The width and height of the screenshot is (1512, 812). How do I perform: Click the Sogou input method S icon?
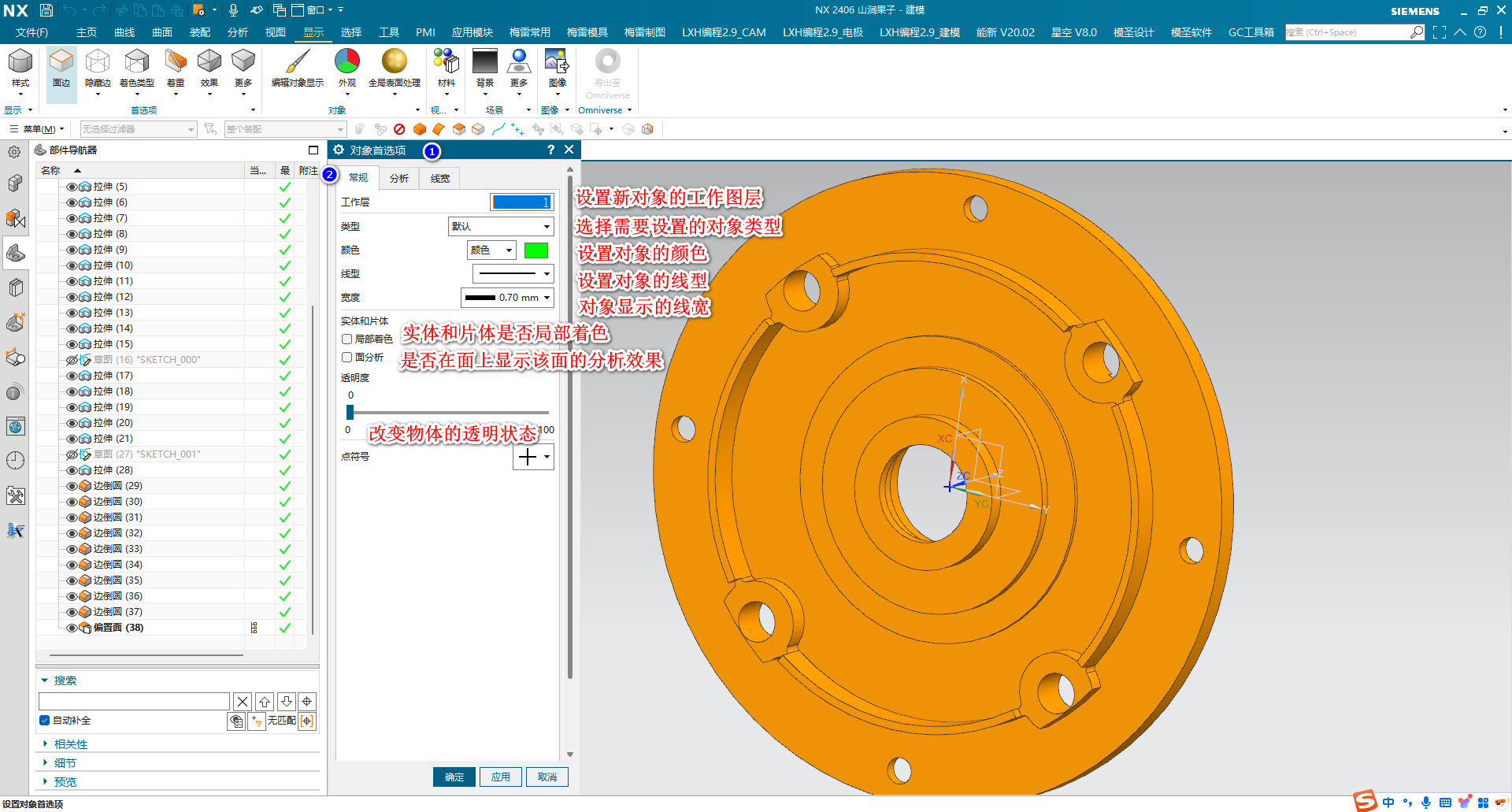point(1366,802)
